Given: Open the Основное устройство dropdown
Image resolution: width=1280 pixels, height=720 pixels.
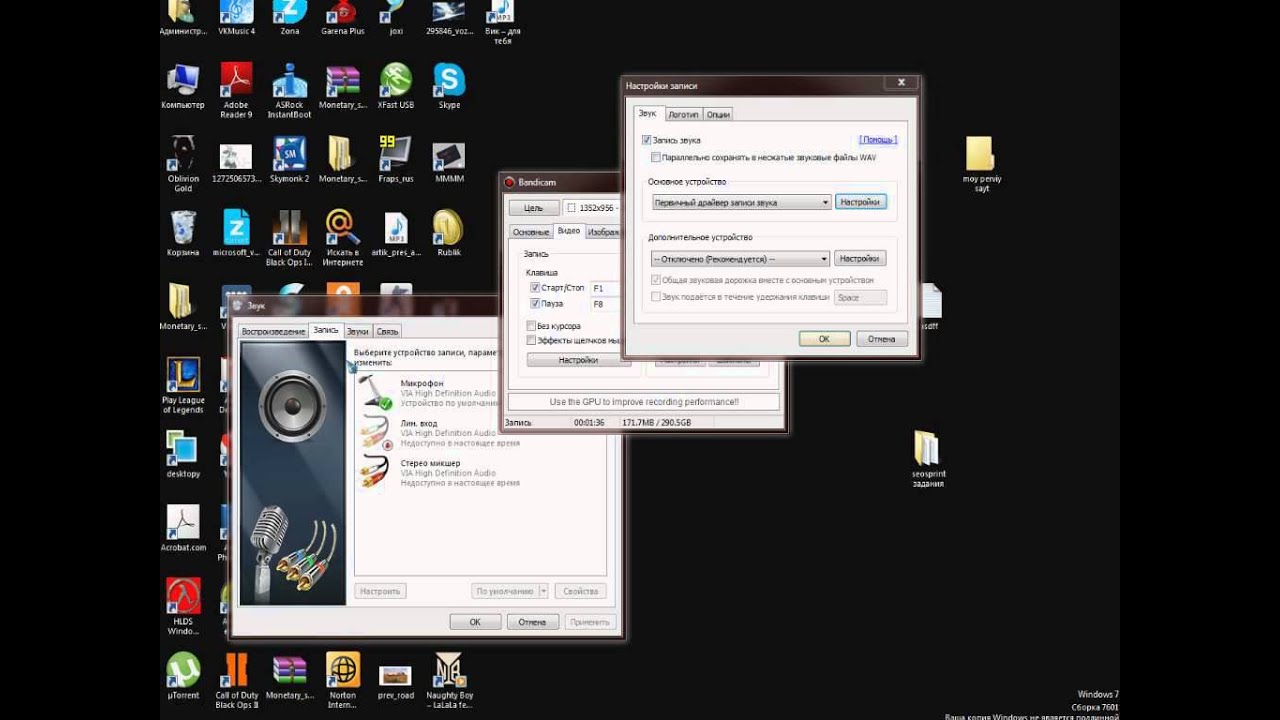Looking at the screenshot, I should click(x=740, y=202).
